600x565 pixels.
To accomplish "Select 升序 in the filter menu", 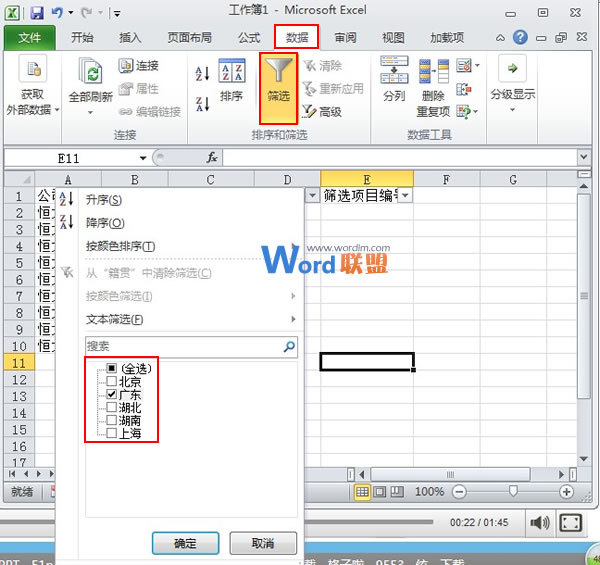I will [105, 200].
